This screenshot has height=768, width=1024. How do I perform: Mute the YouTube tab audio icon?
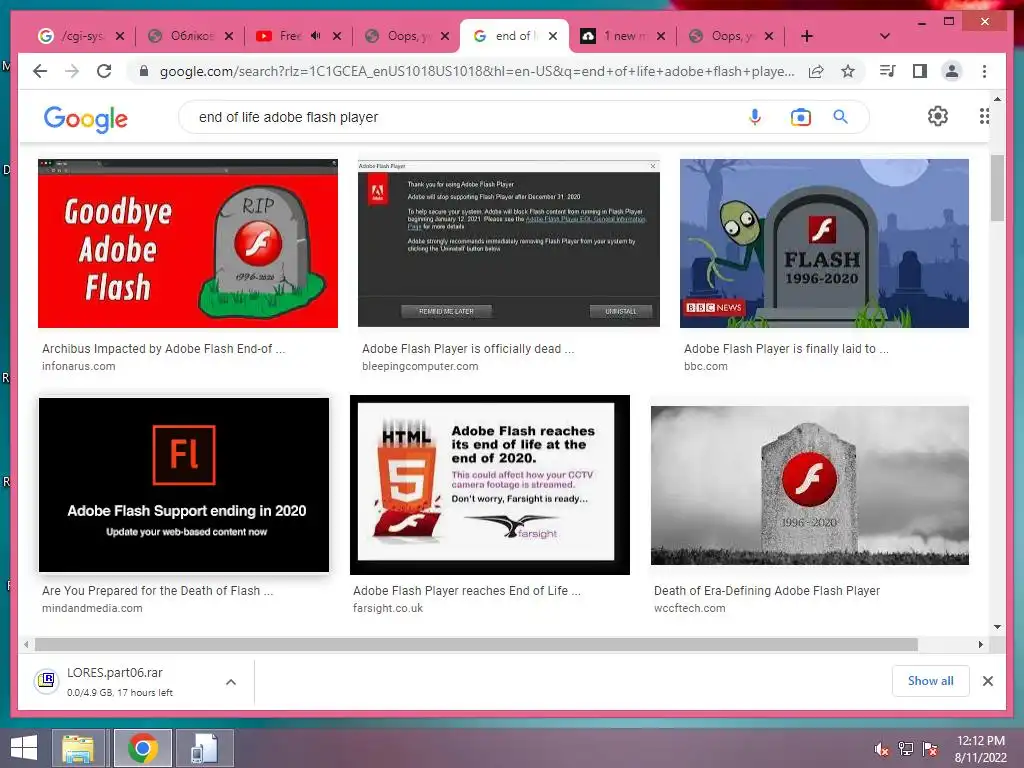click(315, 36)
